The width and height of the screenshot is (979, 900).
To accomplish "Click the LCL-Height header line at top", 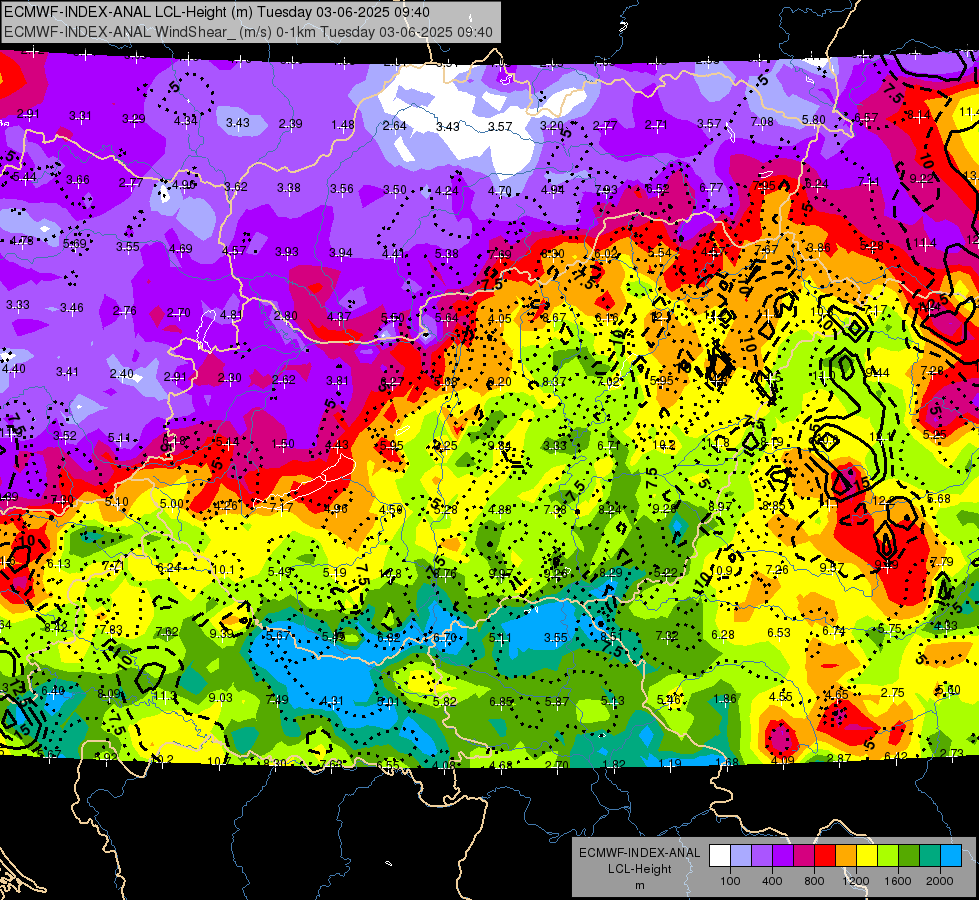I will [217, 12].
